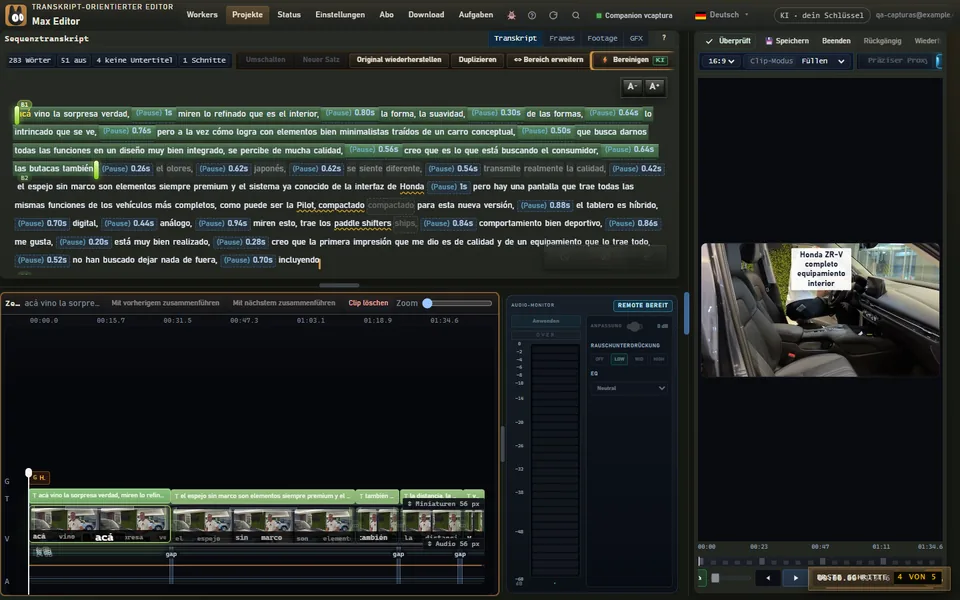Viewport: 960px width, 600px height.
Task: Expand the Clip-Modus Füllen dropdown
Action: tap(797, 61)
